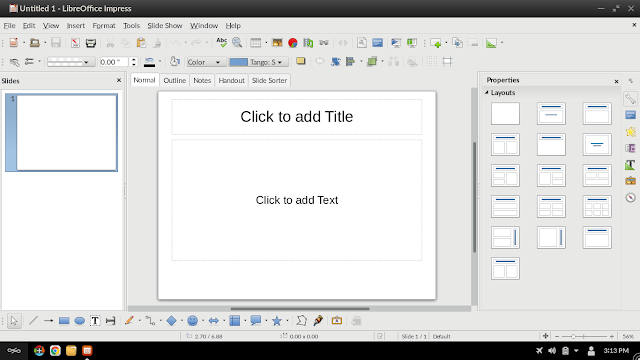Open the New document dropdown arrow
The image size is (640, 360).
point(24,42)
